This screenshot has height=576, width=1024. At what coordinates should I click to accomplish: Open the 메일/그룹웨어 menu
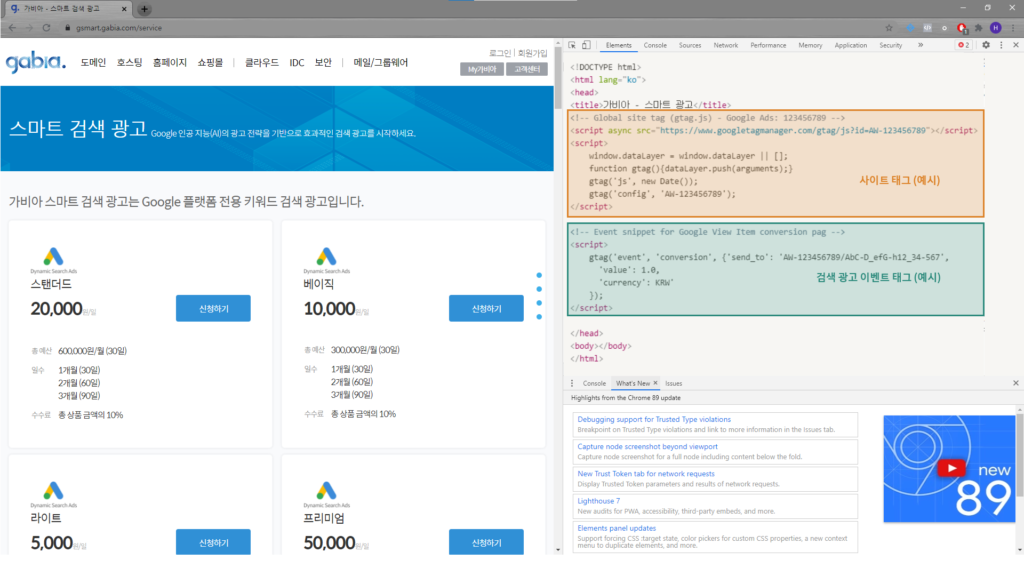click(x=381, y=63)
